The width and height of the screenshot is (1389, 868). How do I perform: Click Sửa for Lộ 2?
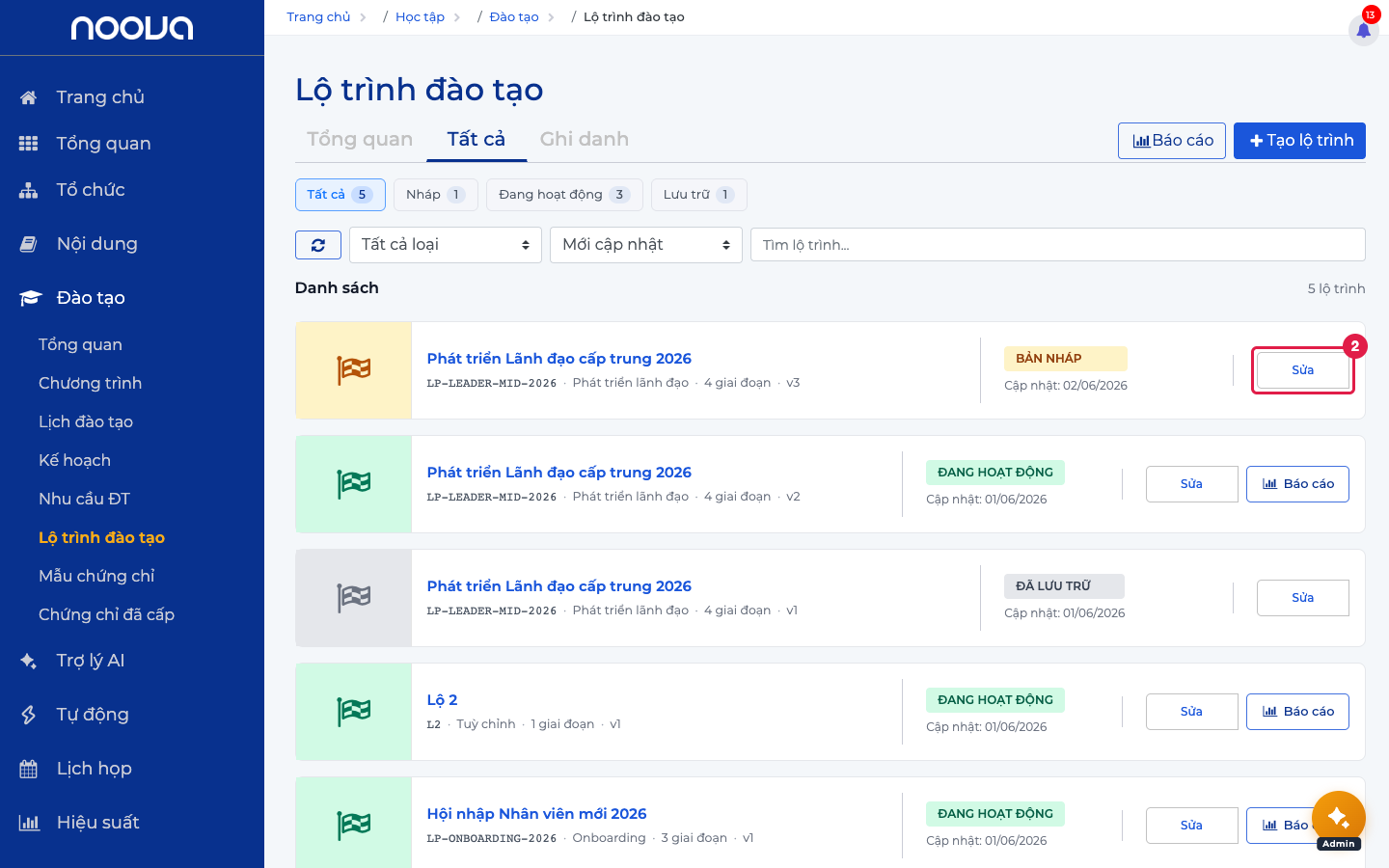[1192, 712]
